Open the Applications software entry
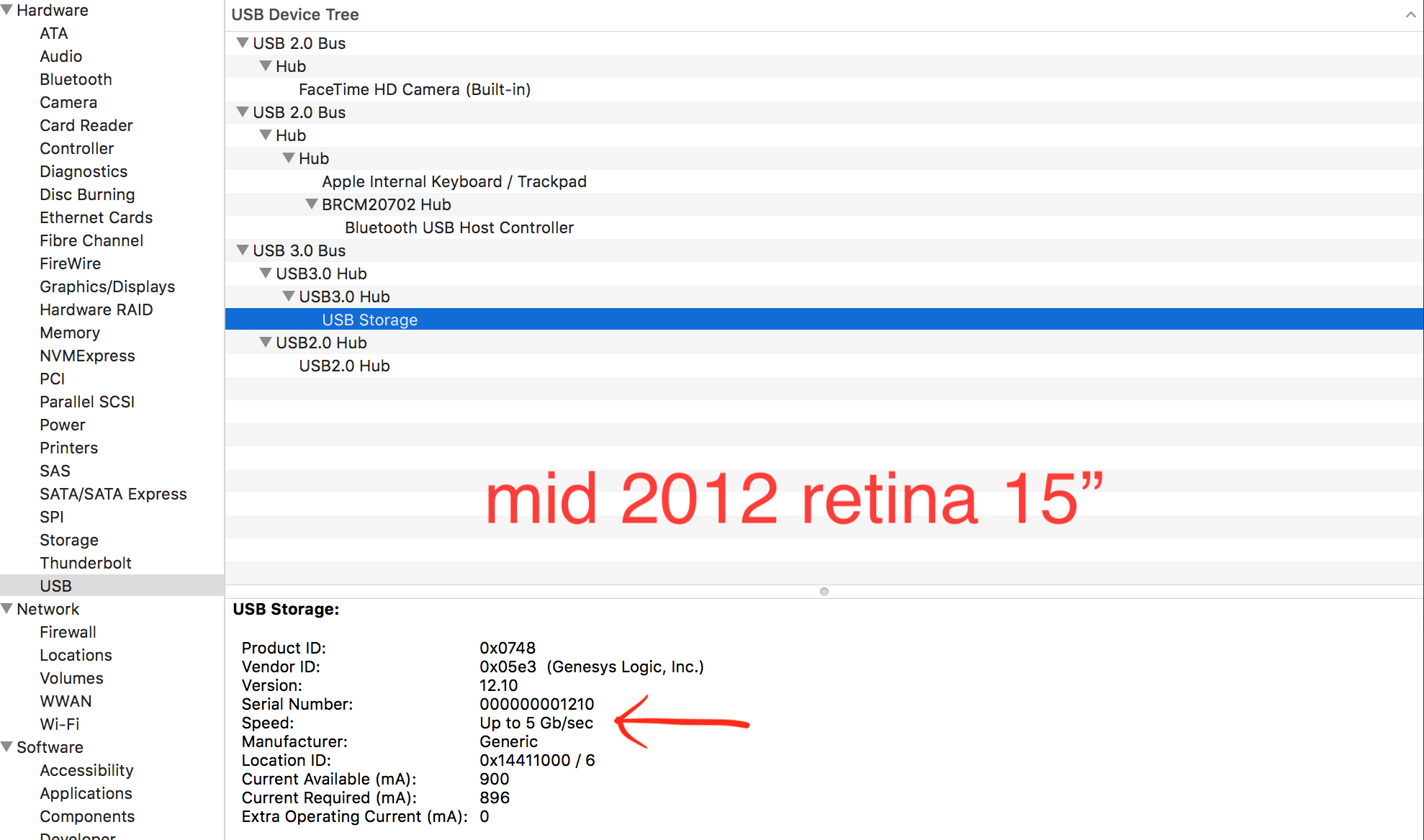Viewport: 1424px width, 840px height. pos(86,793)
